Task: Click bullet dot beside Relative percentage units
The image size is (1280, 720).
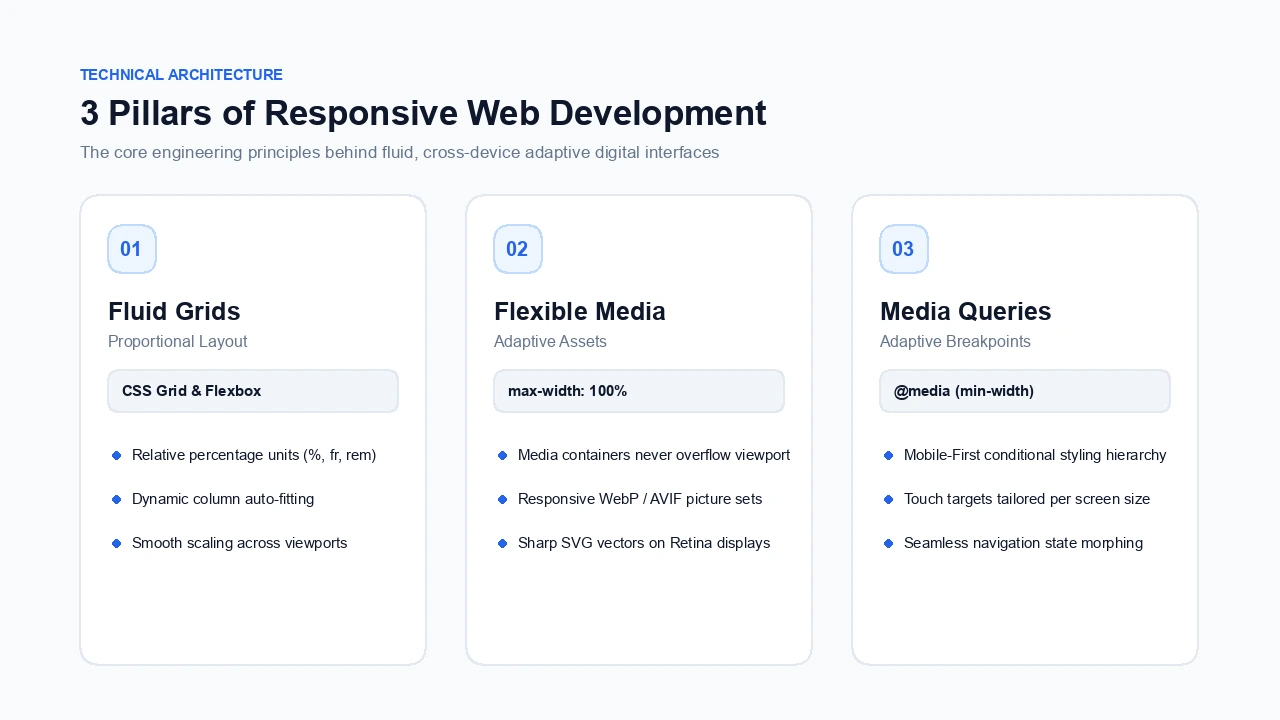Action: (116, 455)
